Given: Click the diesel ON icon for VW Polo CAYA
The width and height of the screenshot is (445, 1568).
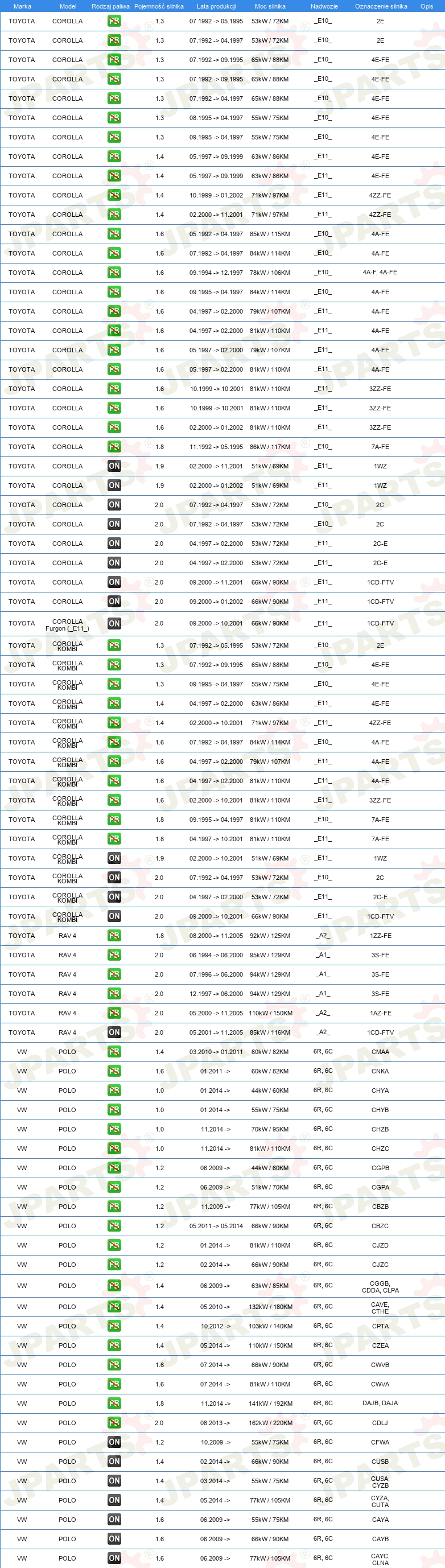Looking at the screenshot, I should coord(114,1519).
